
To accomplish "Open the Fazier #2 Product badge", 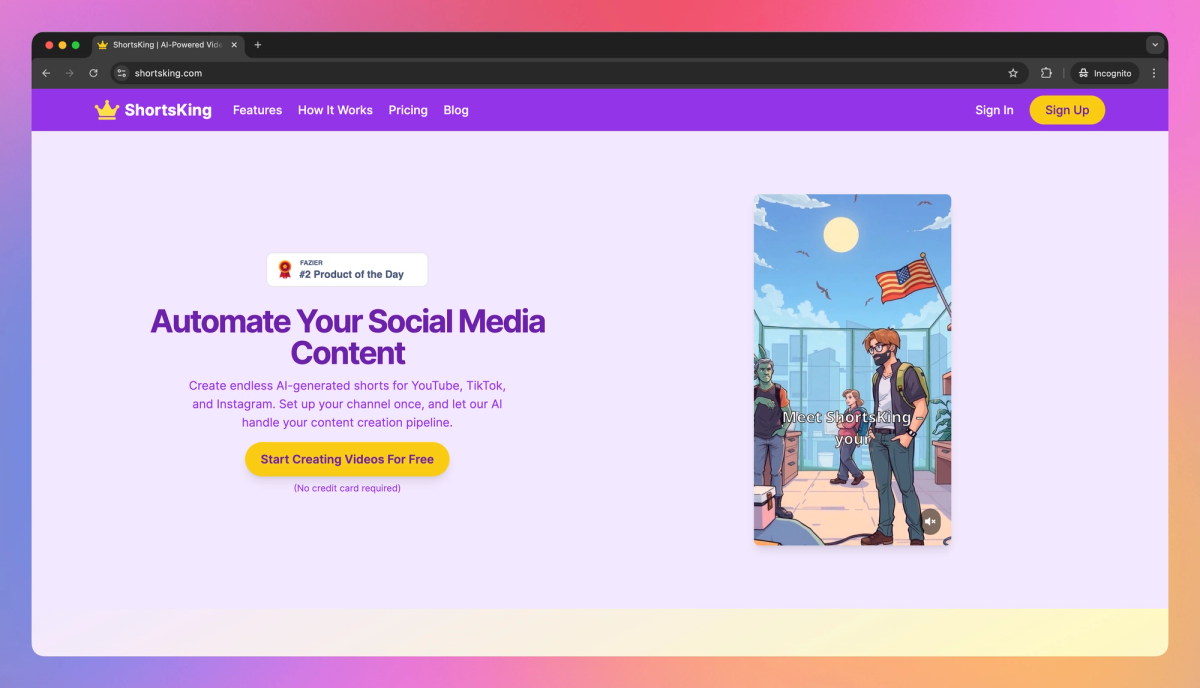I will click(347, 270).
